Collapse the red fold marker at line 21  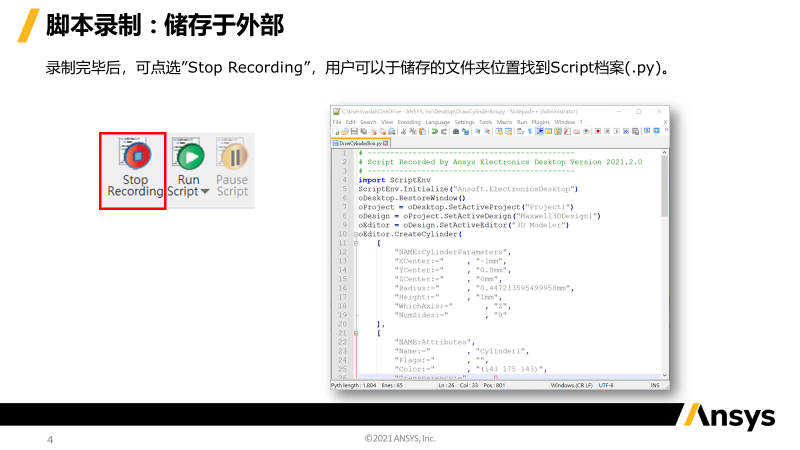(x=356, y=333)
